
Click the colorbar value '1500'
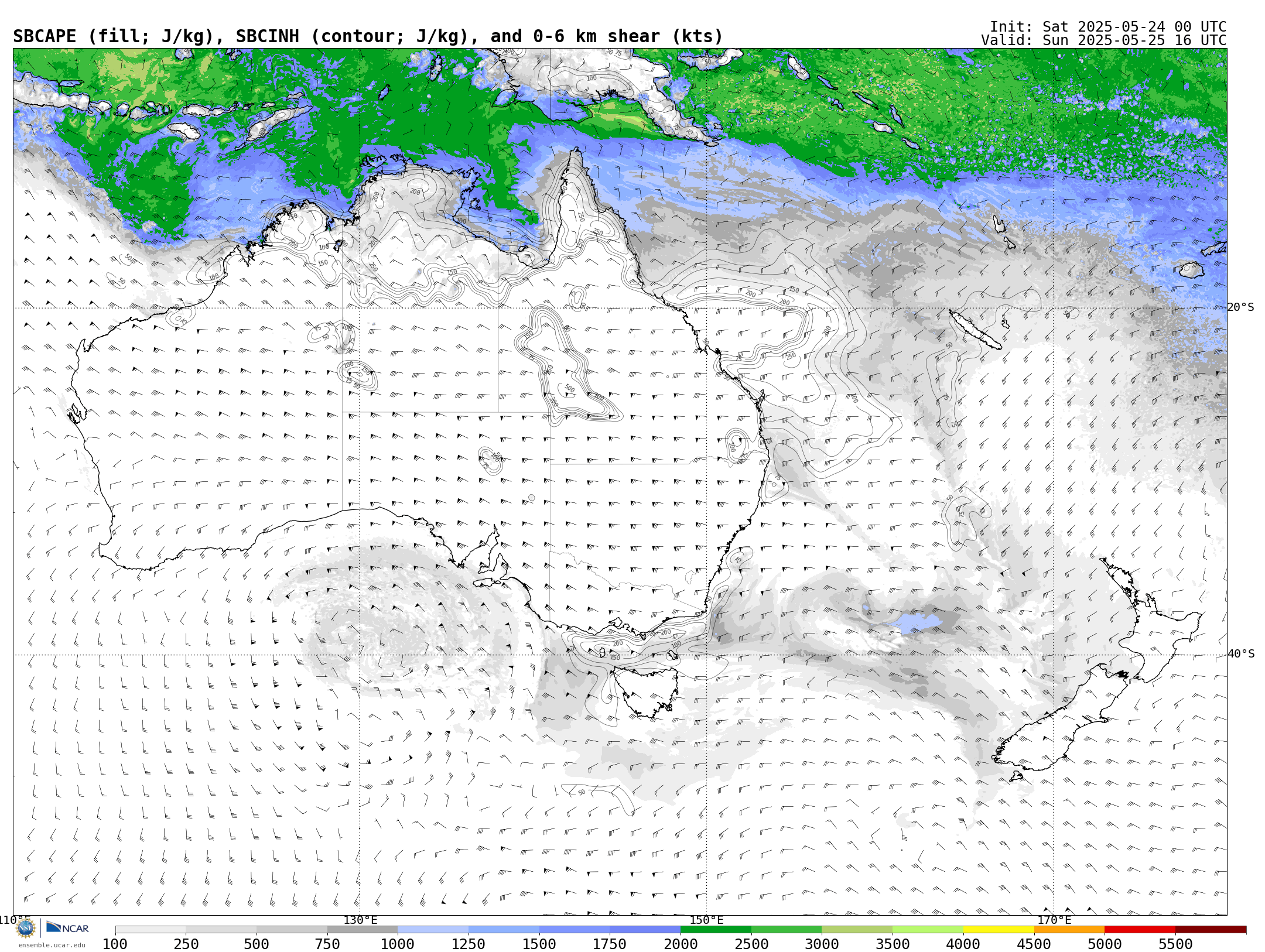point(539,944)
